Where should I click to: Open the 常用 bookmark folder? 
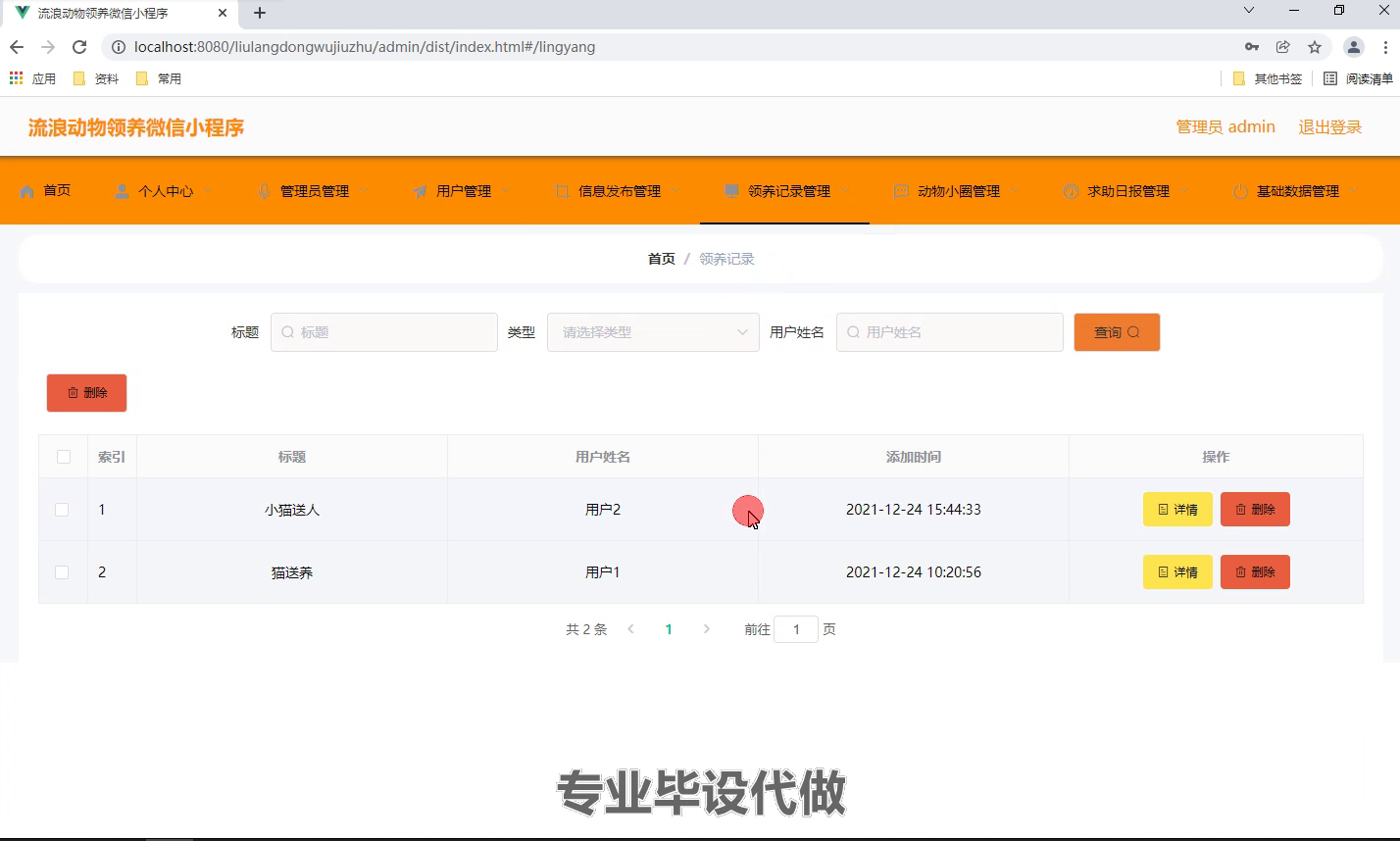point(159,78)
